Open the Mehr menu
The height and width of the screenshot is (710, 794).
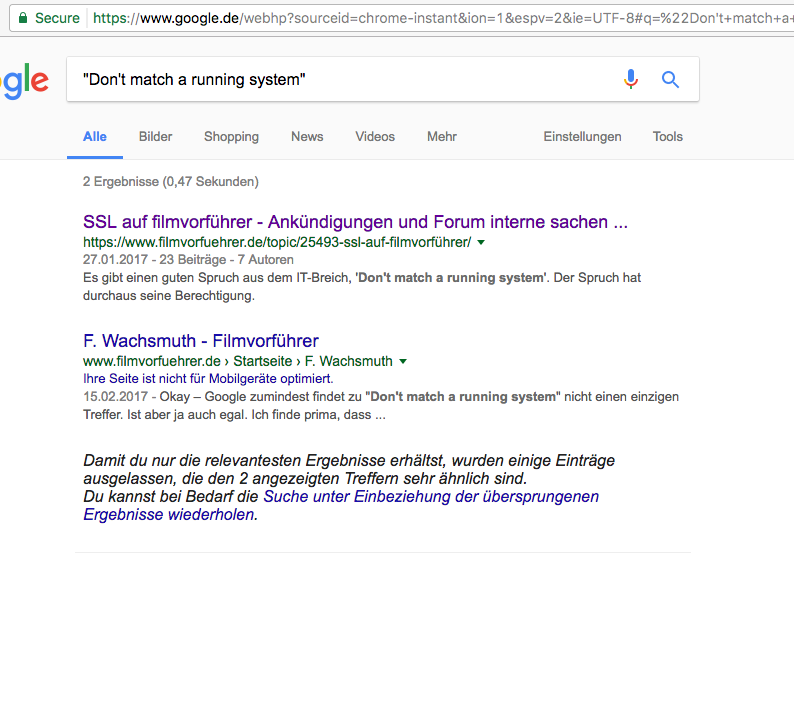click(442, 137)
